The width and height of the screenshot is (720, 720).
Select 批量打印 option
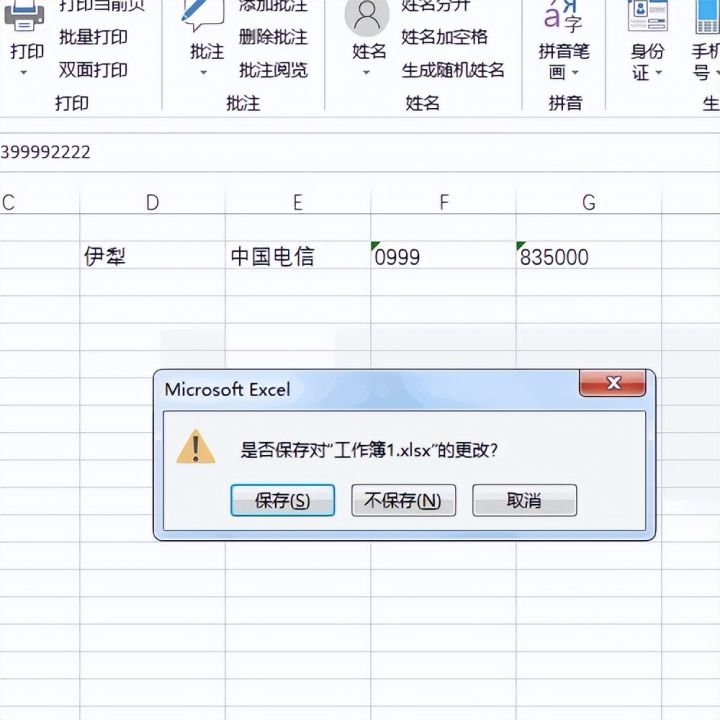tap(93, 37)
